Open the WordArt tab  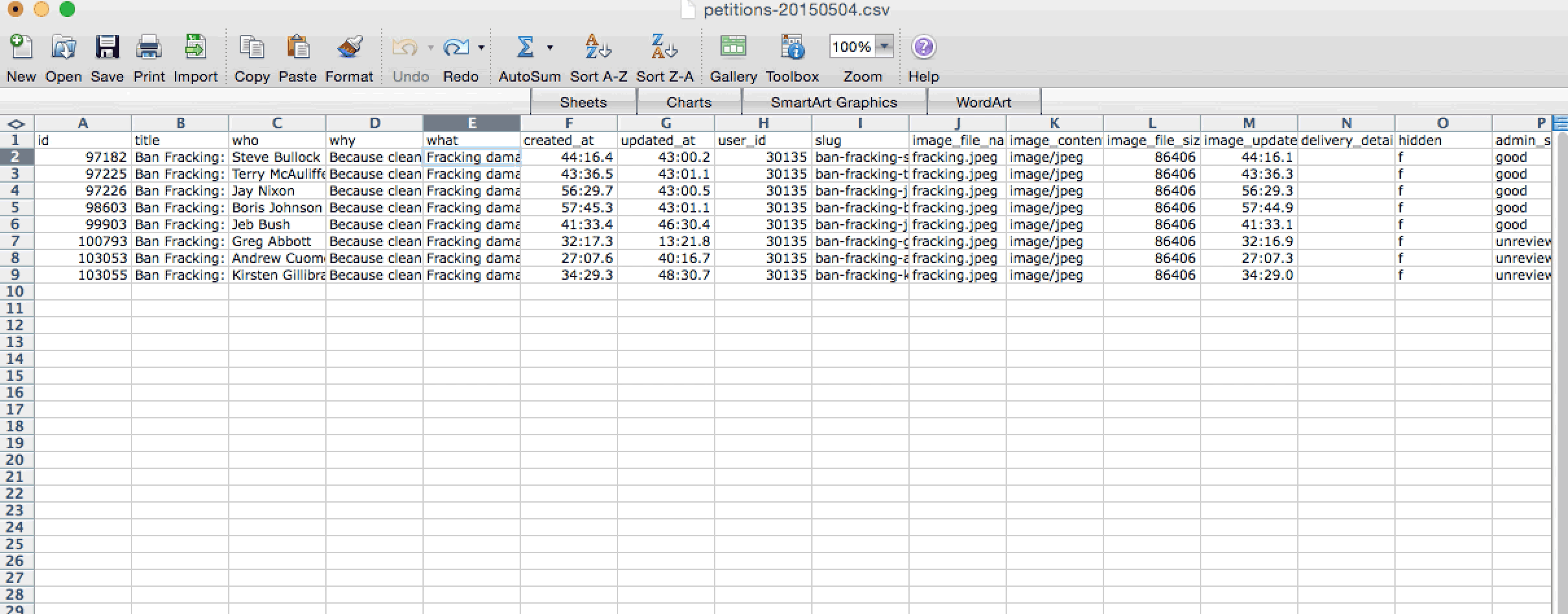pos(984,102)
